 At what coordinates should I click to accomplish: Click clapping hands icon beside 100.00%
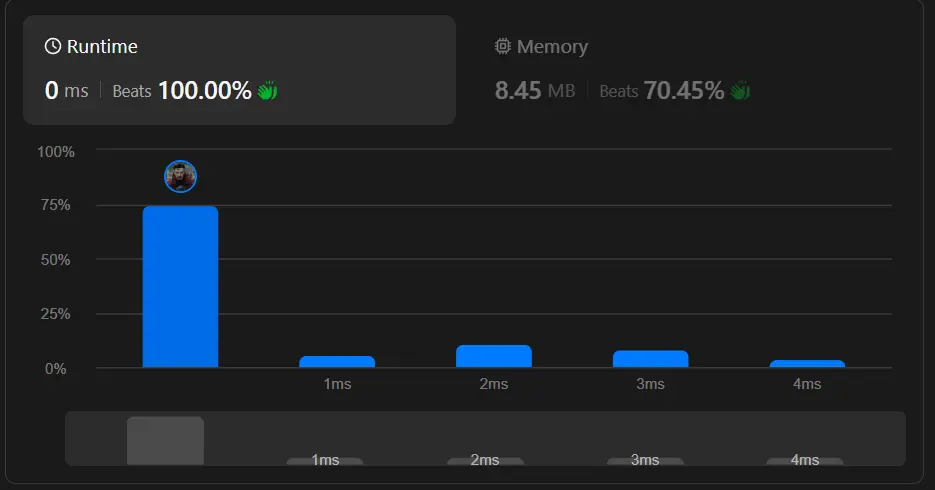(x=267, y=91)
